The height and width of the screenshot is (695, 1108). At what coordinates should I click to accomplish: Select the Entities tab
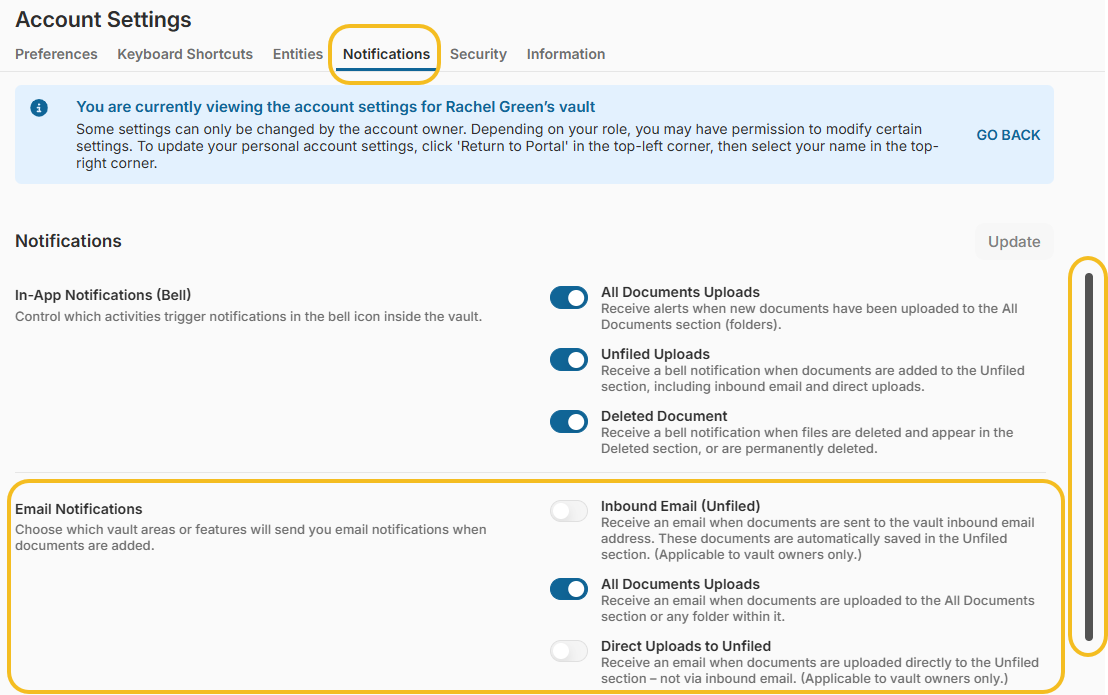click(297, 54)
